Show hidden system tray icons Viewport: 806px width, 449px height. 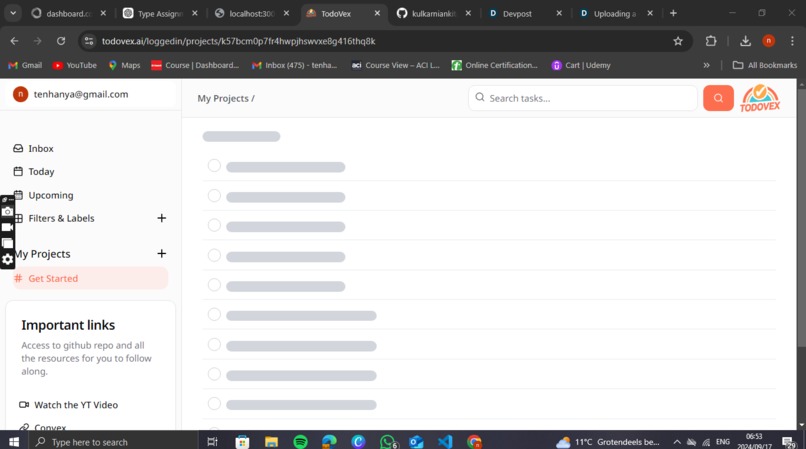[x=677, y=442]
